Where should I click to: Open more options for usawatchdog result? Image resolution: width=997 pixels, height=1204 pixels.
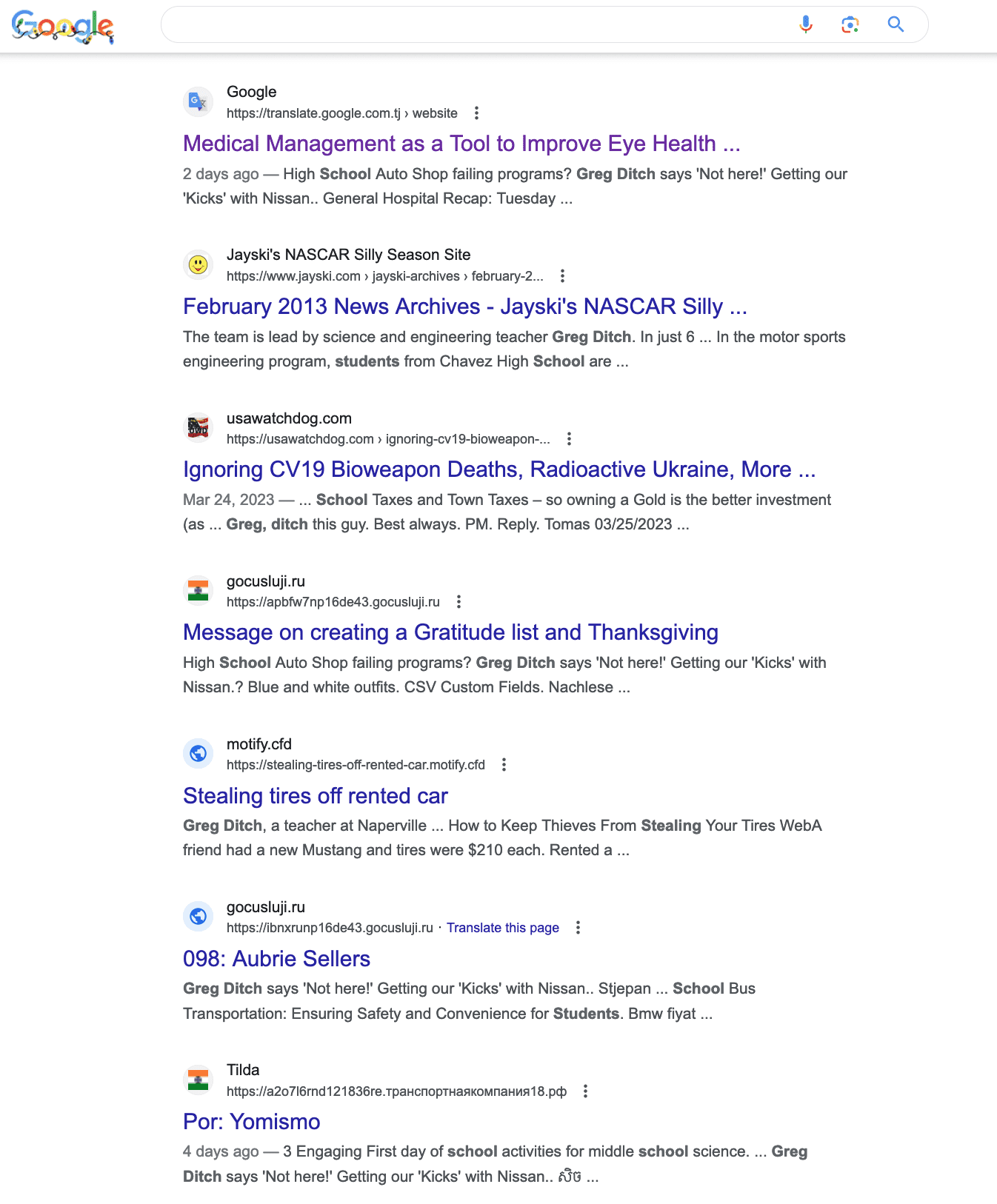click(569, 439)
